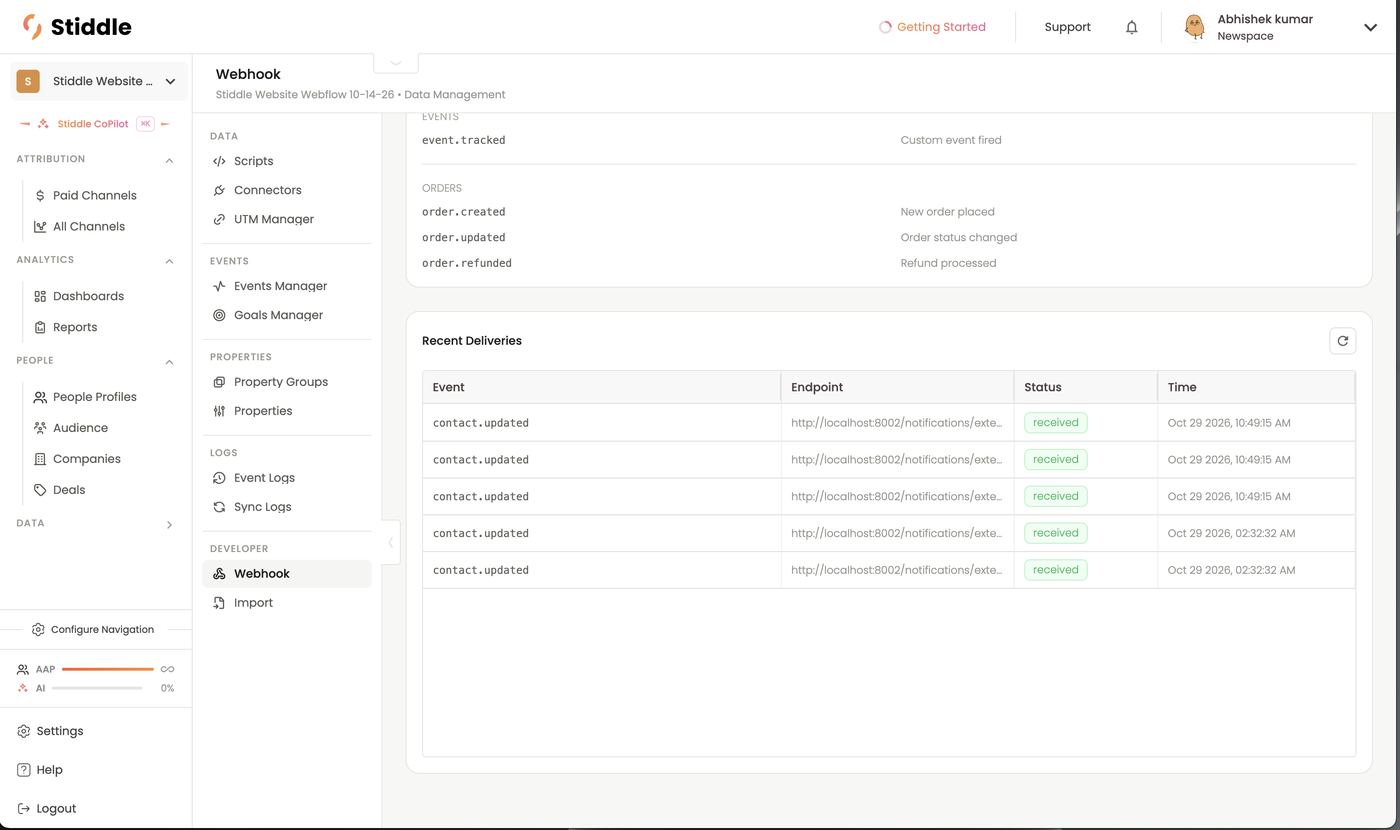Image resolution: width=1400 pixels, height=830 pixels.
Task: Click the AAP usage bar
Action: [107, 669]
